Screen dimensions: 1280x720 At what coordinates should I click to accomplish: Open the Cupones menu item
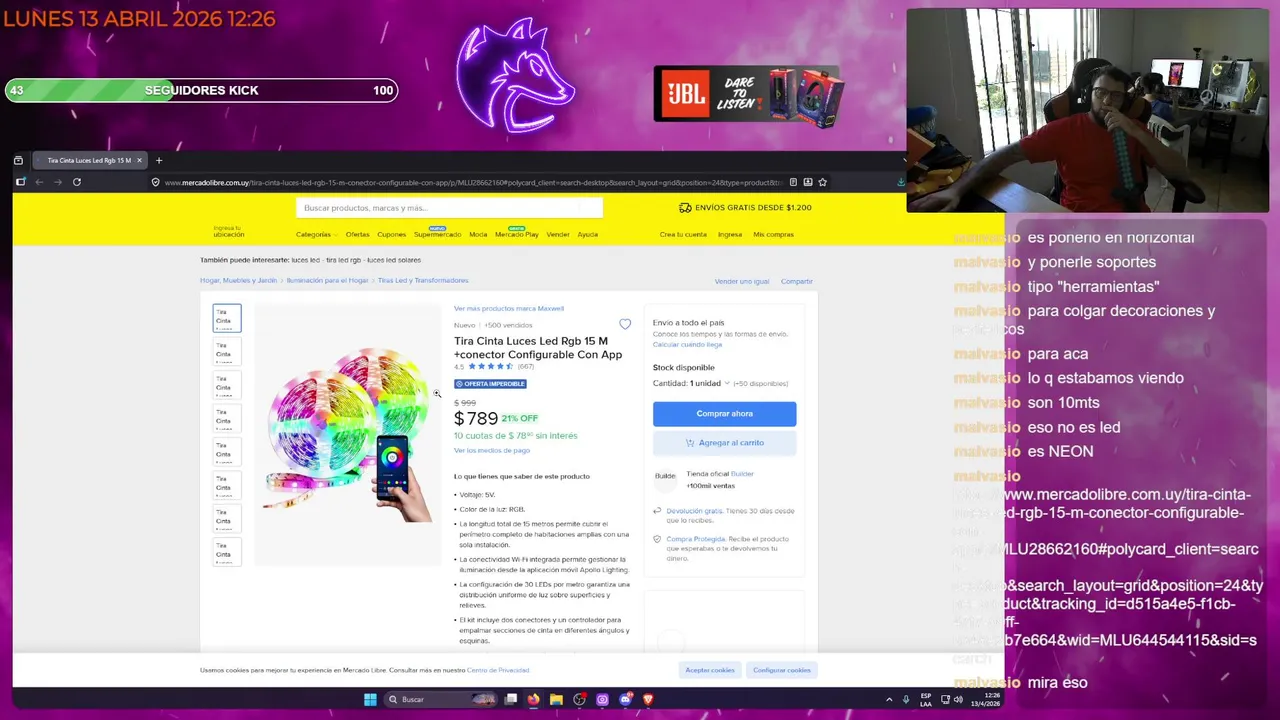391,234
